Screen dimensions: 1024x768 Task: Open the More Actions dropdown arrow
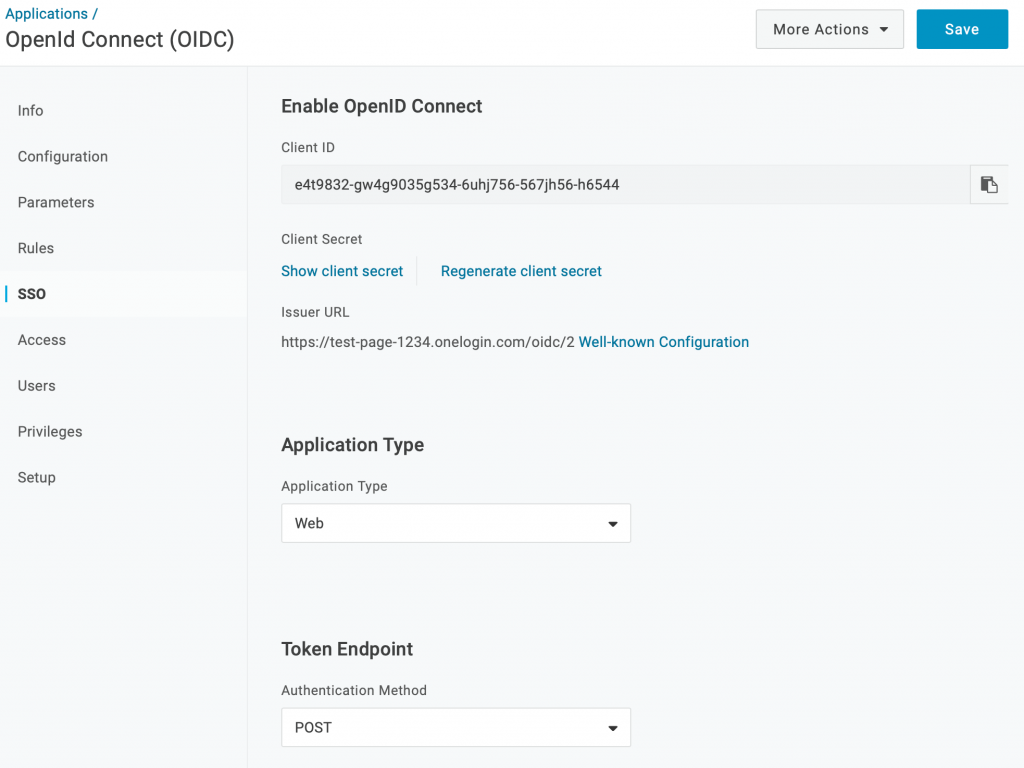pyautogui.click(x=884, y=29)
